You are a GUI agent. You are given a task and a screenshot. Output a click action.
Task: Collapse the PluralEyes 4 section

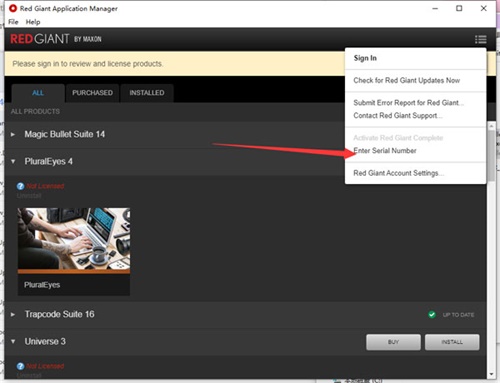point(13,161)
